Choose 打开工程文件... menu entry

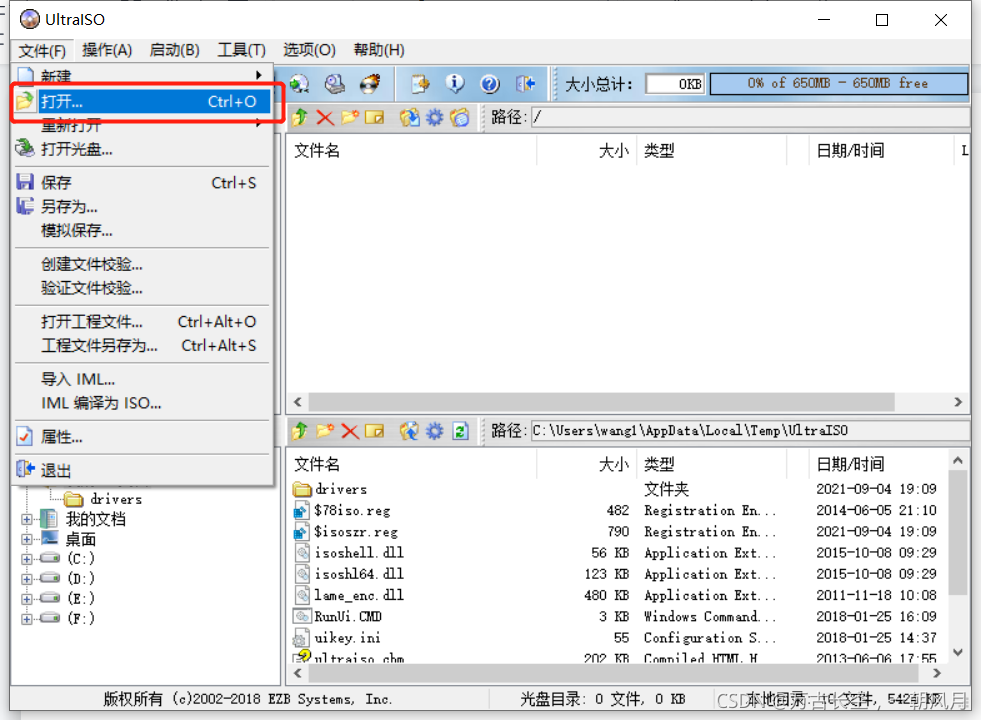pyautogui.click(x=143, y=322)
